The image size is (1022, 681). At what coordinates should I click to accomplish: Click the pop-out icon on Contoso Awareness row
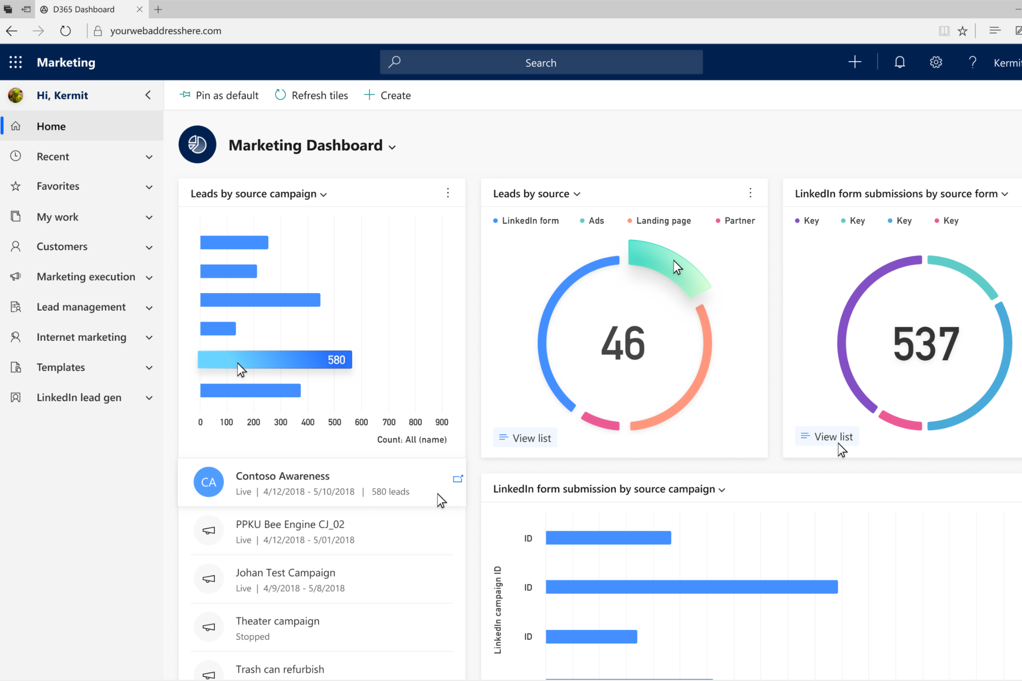(458, 478)
